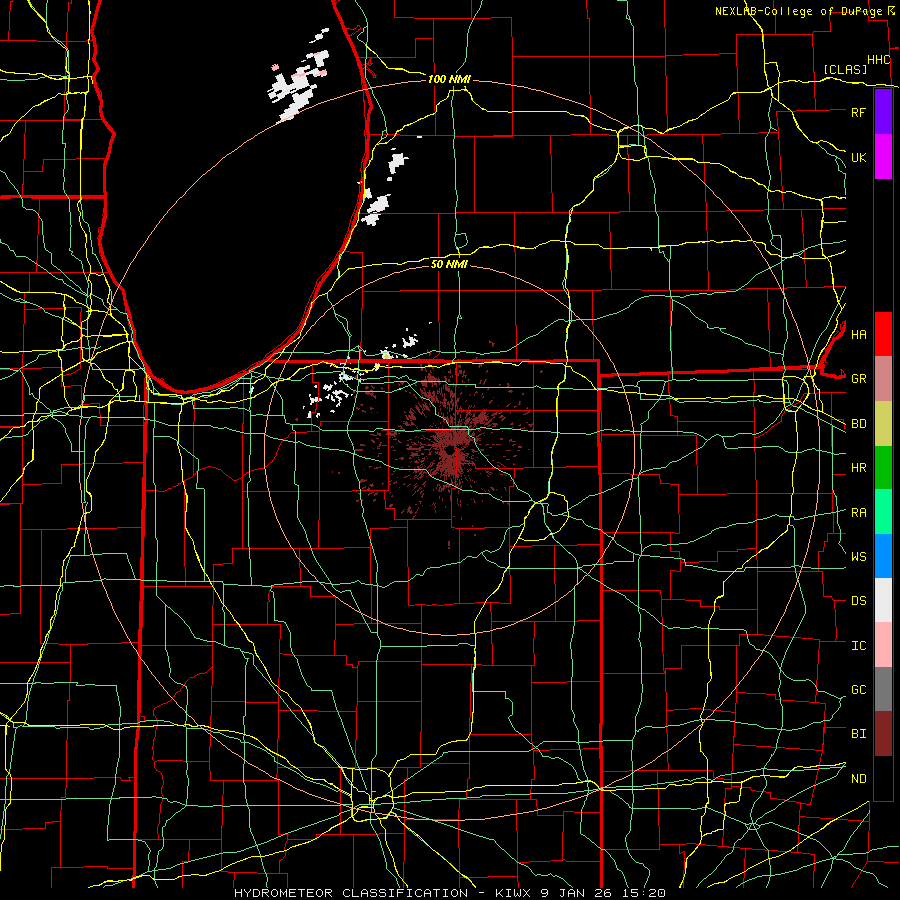
Task: Click the '15:20' timestamp in the footer
Action: [646, 893]
